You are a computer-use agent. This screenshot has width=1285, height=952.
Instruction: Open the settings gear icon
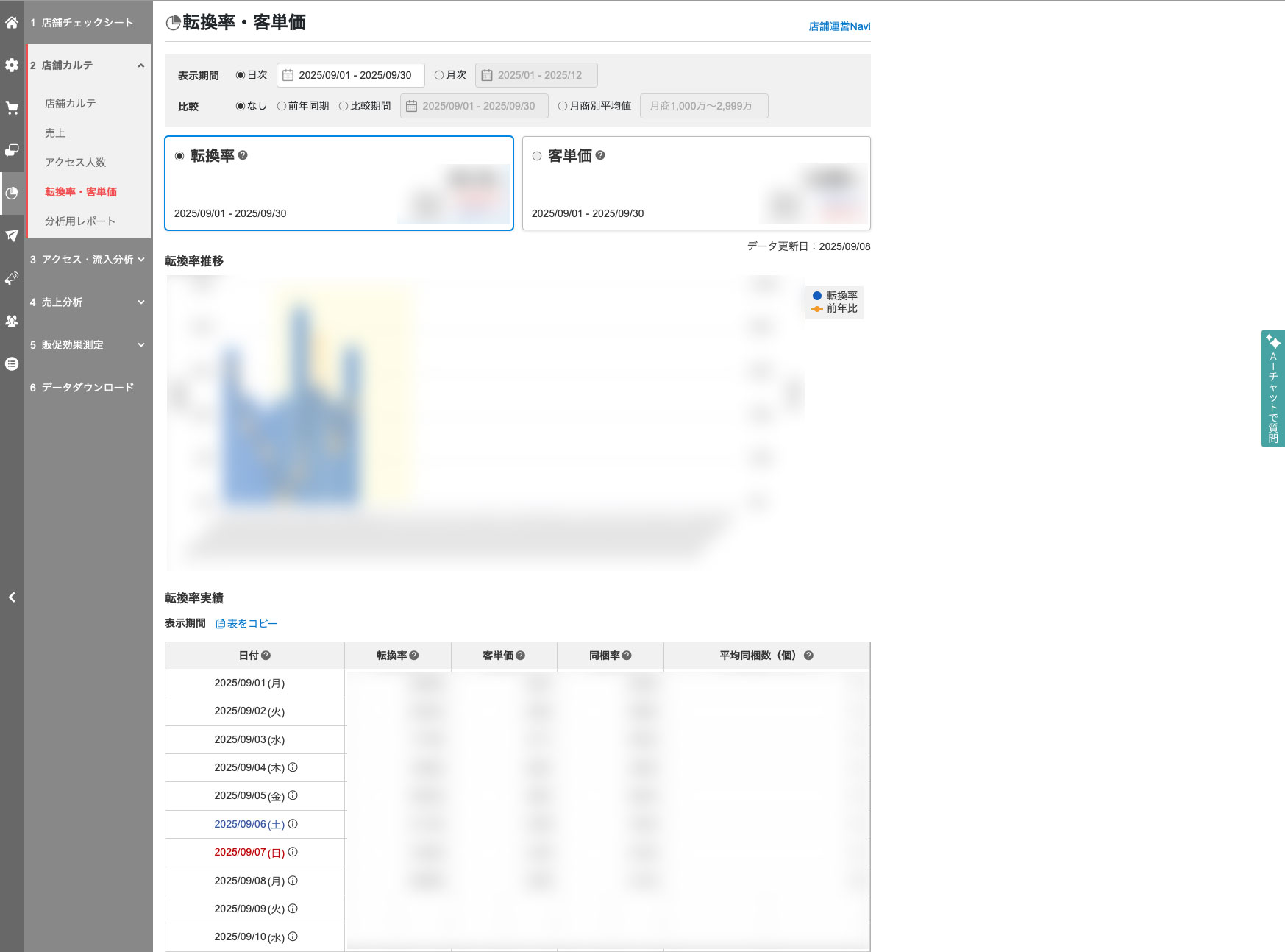pyautogui.click(x=12, y=65)
